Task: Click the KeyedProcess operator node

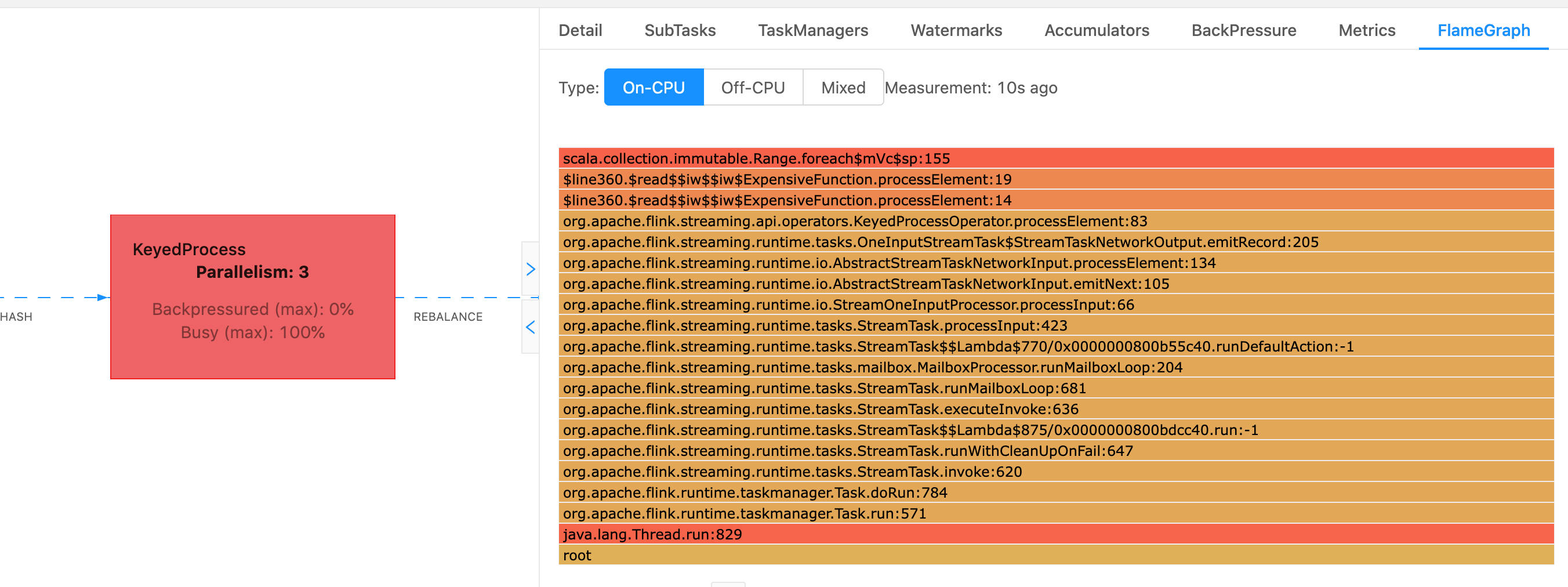Action: (x=253, y=296)
